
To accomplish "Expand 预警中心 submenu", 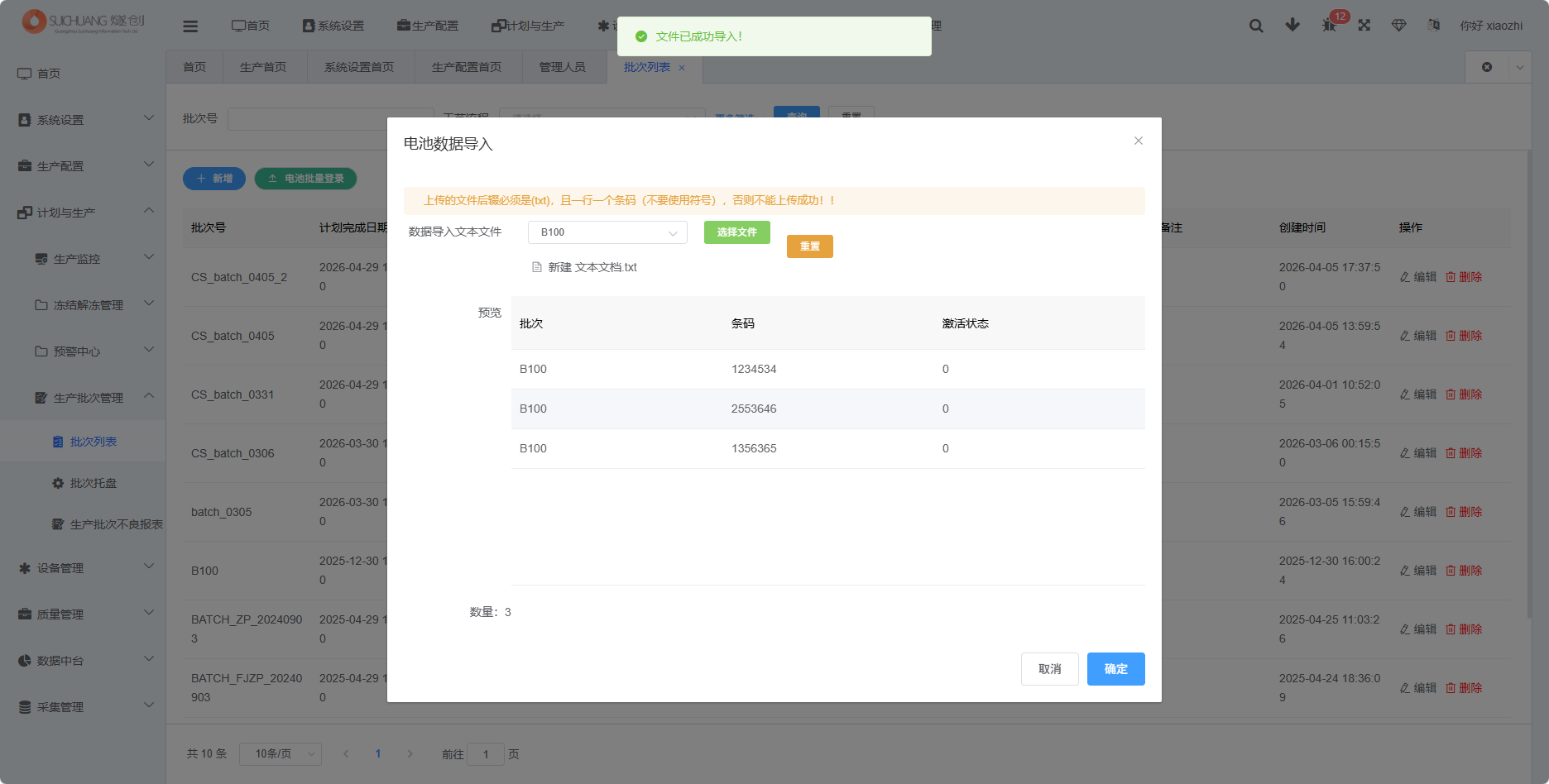I will coord(83,351).
